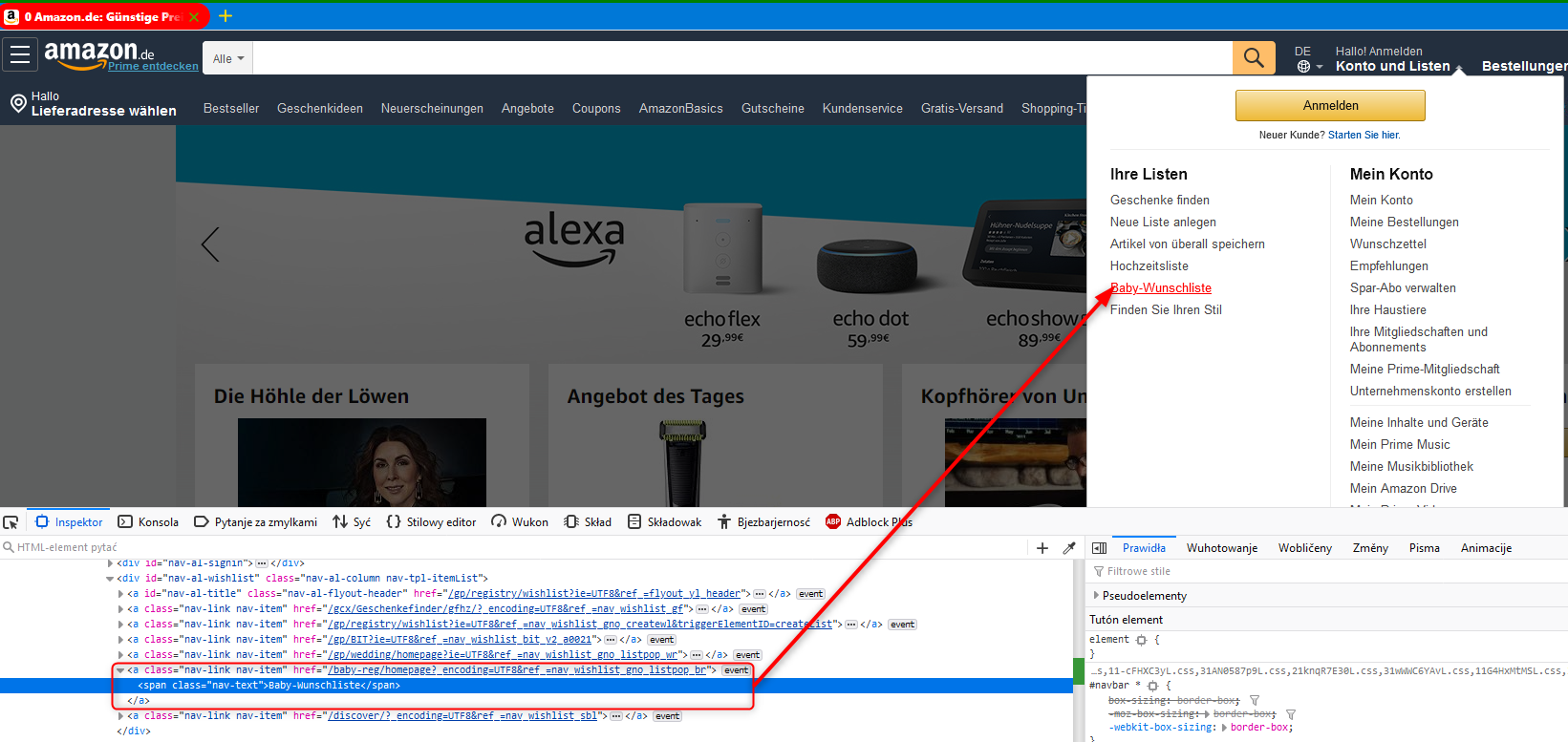Click the Gutscheine navigation link
The height and width of the screenshot is (742, 1568).
[773, 109]
